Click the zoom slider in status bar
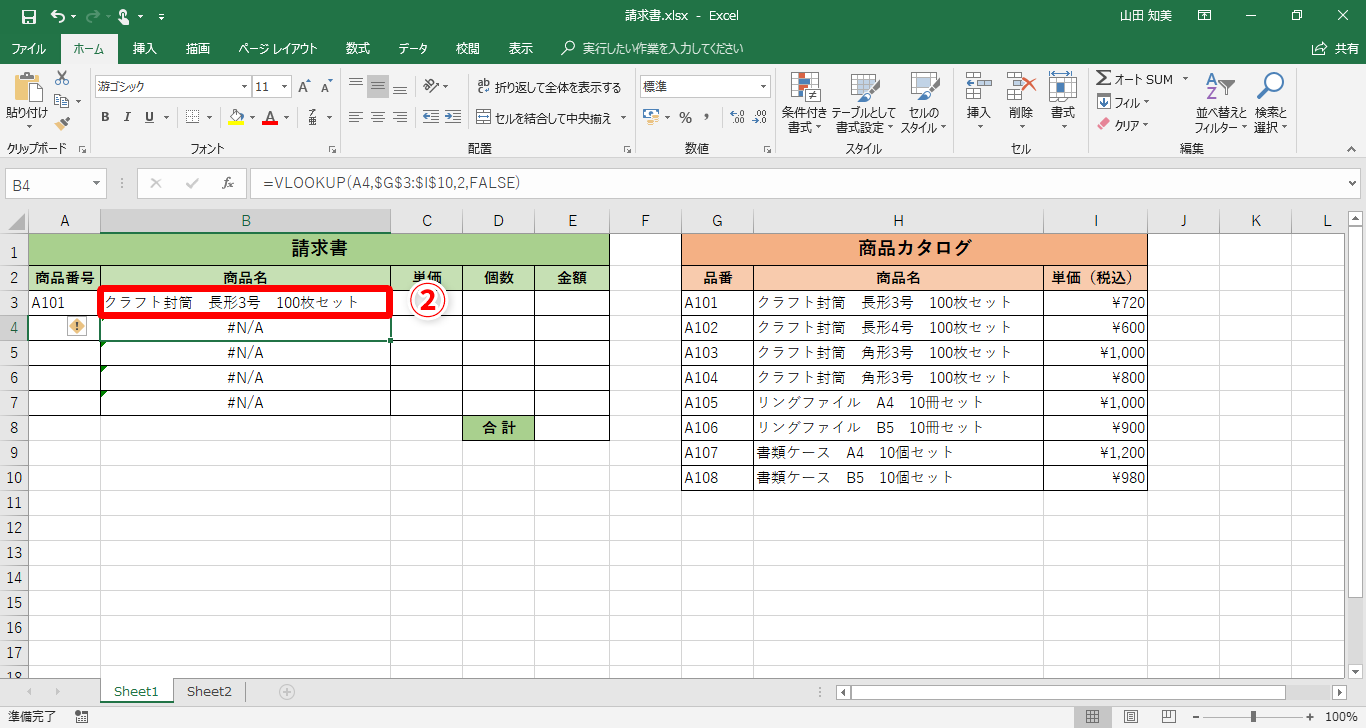Viewport: 1366px width, 728px height. [1253, 716]
